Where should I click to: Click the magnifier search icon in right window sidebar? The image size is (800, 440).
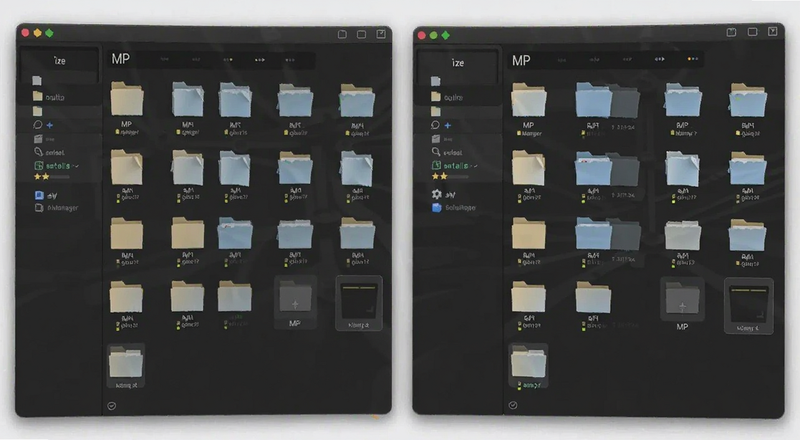[x=436, y=152]
